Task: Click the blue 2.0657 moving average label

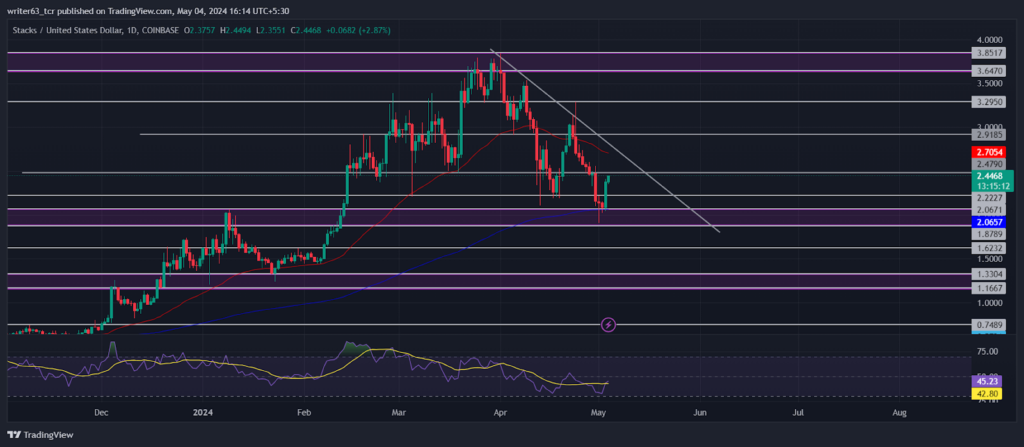Action: tap(987, 222)
